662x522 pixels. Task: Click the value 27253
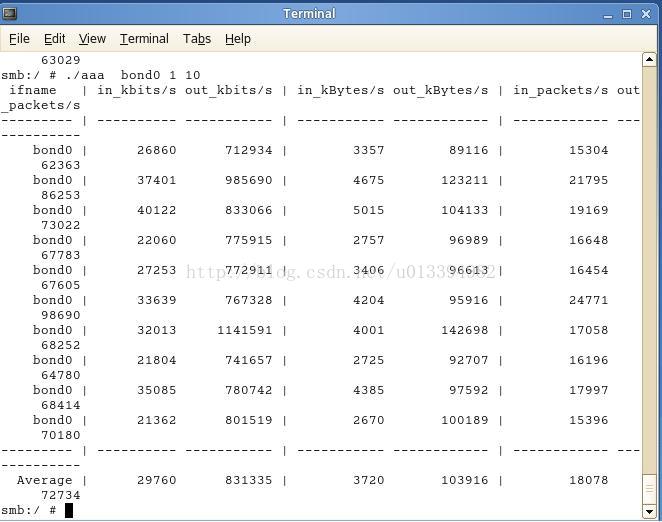[x=156, y=270]
